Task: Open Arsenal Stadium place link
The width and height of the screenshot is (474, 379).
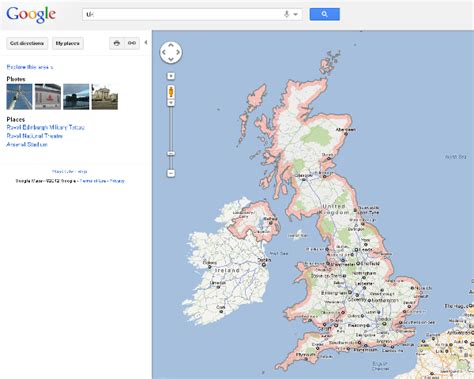Action: tap(27, 144)
